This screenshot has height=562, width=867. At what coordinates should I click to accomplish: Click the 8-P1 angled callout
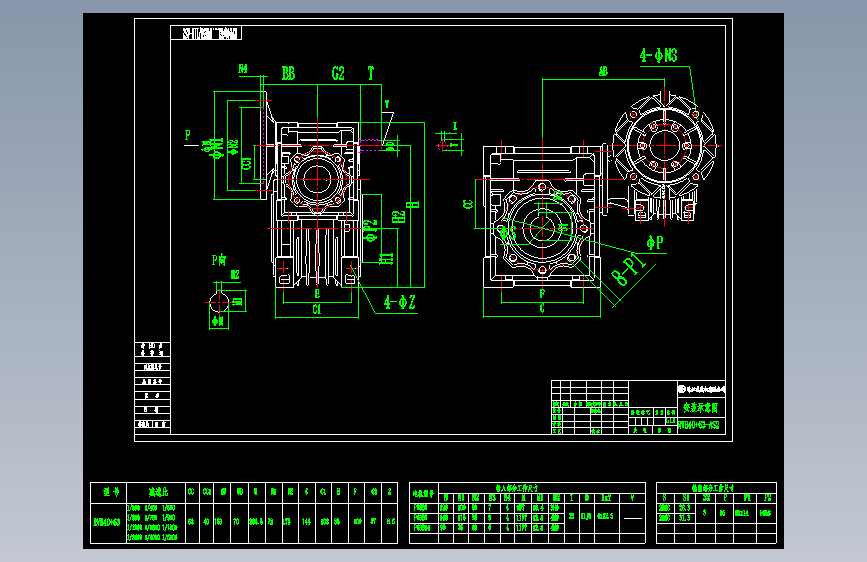pyautogui.click(x=629, y=270)
